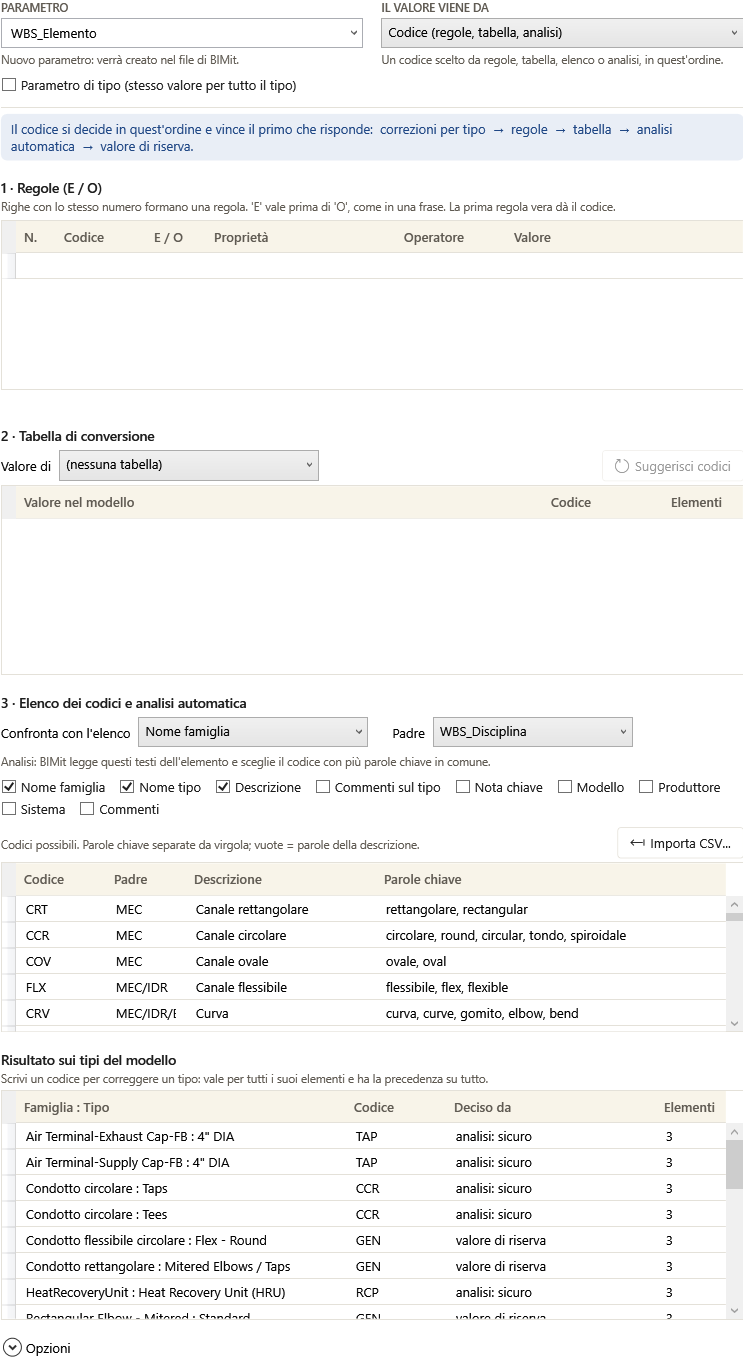Enable the 'Produttore' checkbox

(x=646, y=787)
